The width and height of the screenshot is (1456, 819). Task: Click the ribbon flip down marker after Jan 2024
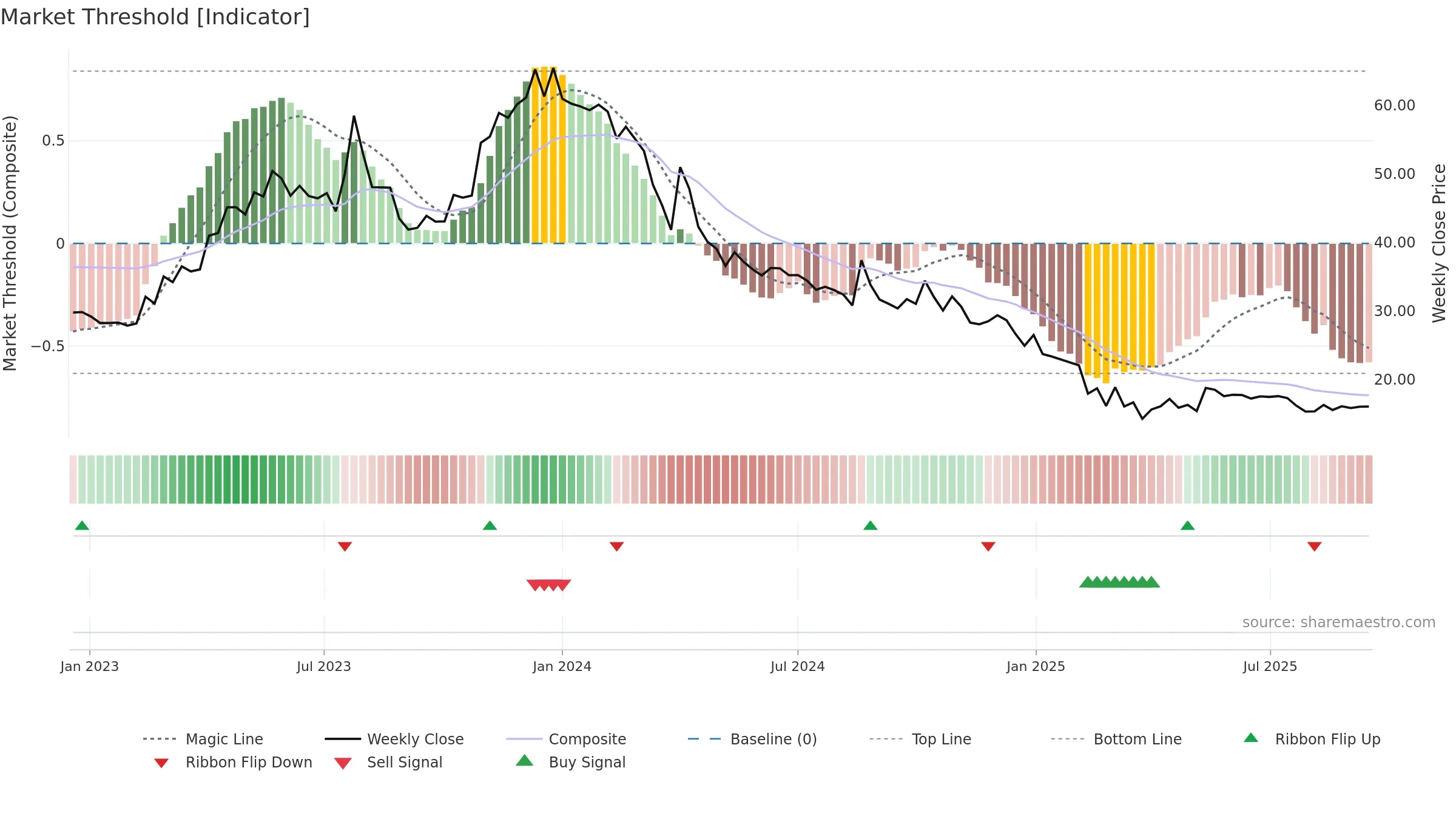point(616,547)
